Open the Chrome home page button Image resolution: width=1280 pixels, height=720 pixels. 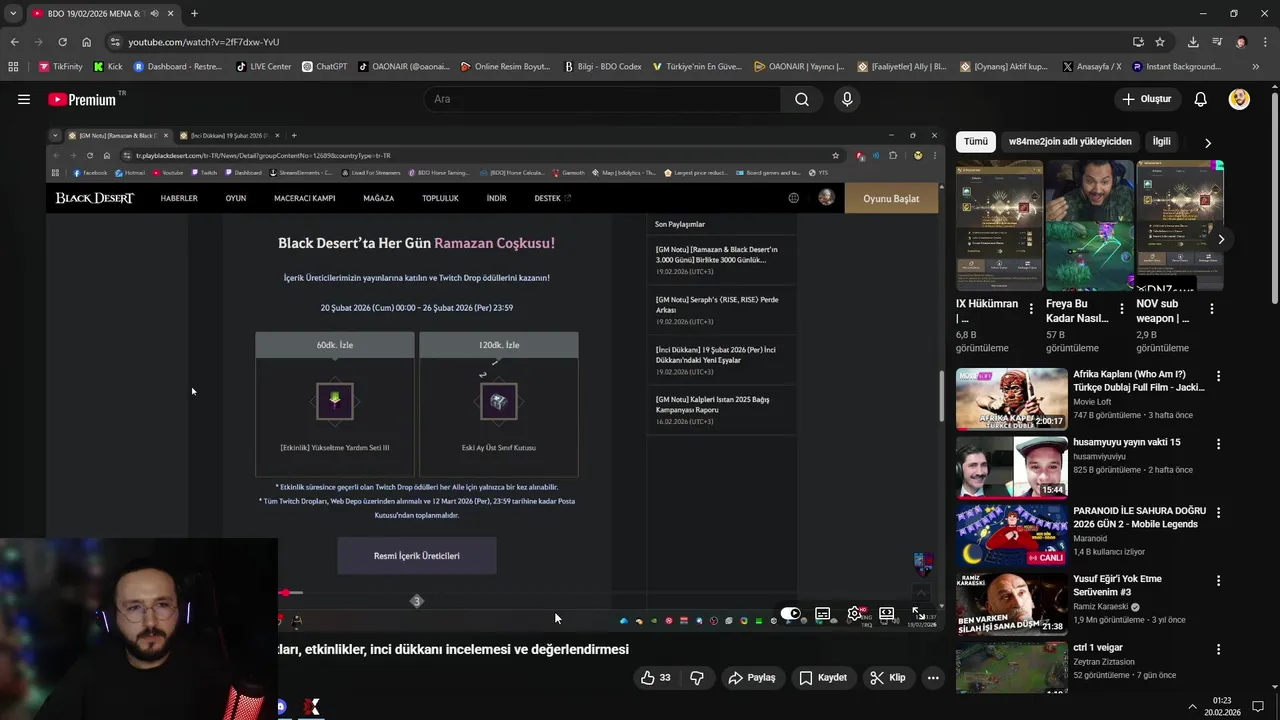[86, 42]
